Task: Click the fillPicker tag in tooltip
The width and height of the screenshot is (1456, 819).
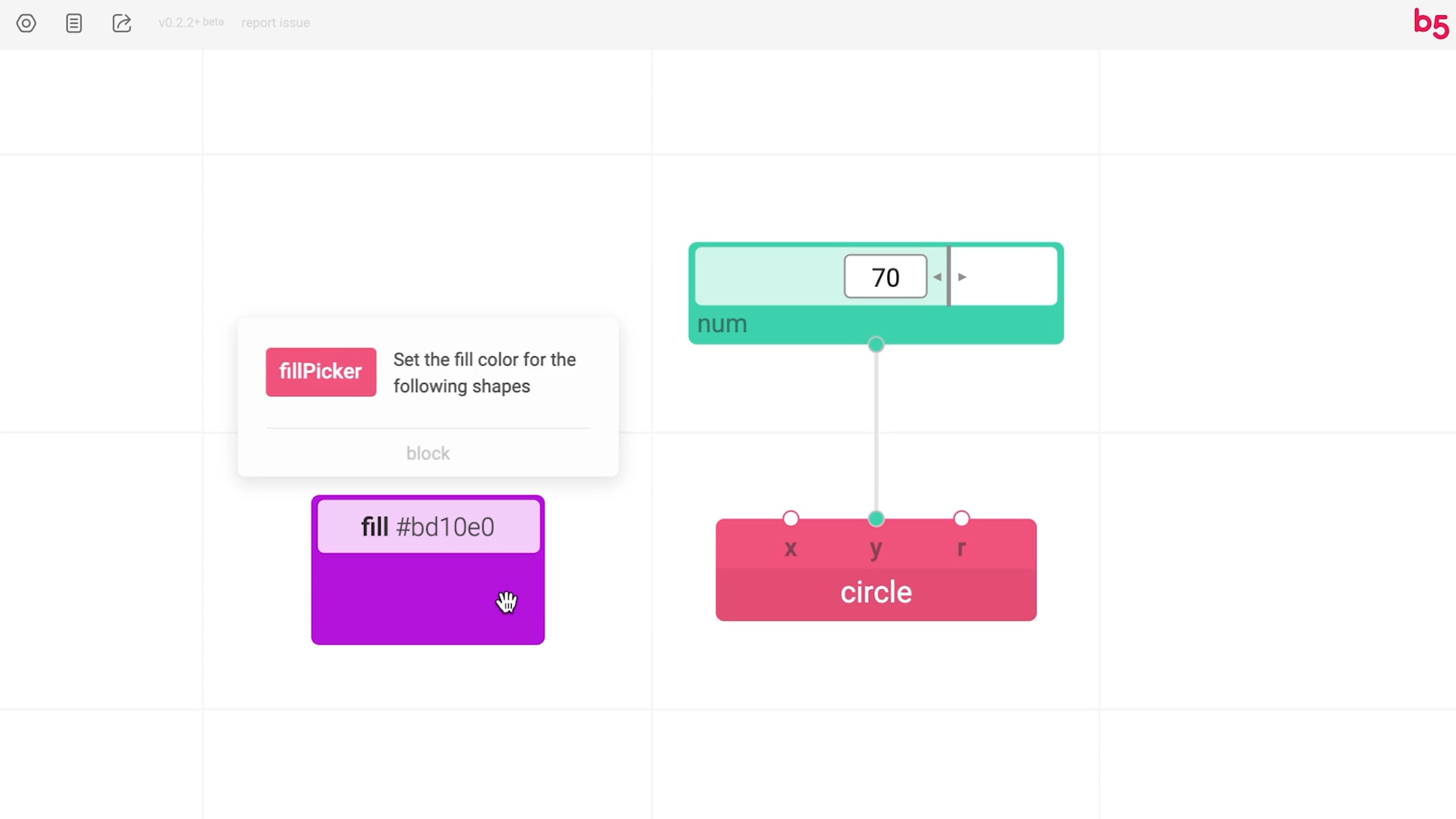Action: pos(320,371)
